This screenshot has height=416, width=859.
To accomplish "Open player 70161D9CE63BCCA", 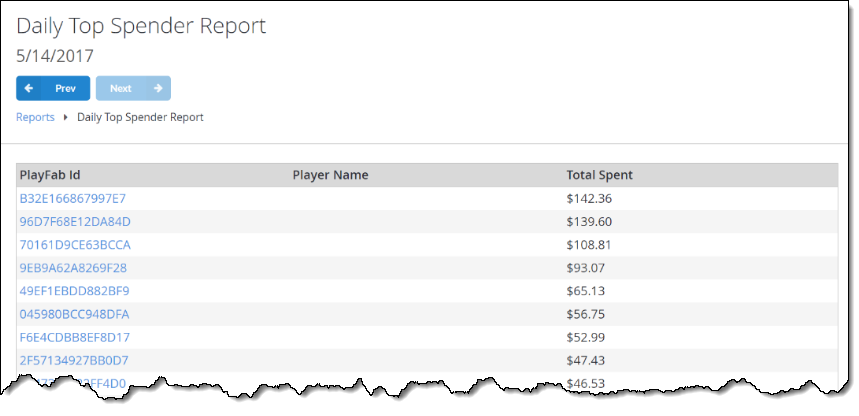I will [x=75, y=244].
